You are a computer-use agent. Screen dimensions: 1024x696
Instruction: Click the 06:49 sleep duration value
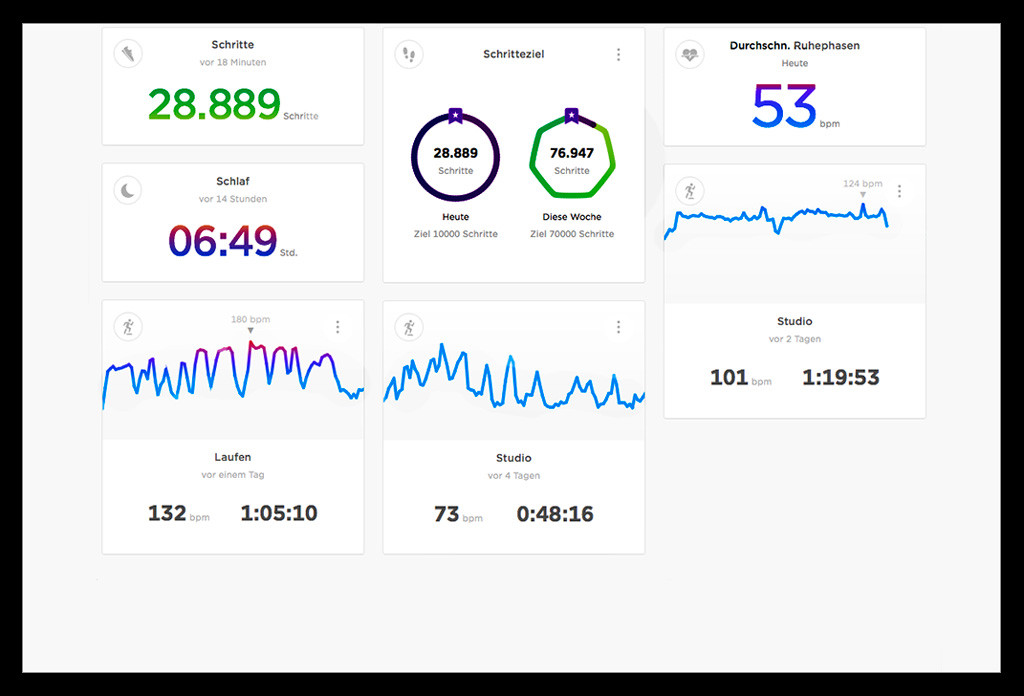(222, 241)
